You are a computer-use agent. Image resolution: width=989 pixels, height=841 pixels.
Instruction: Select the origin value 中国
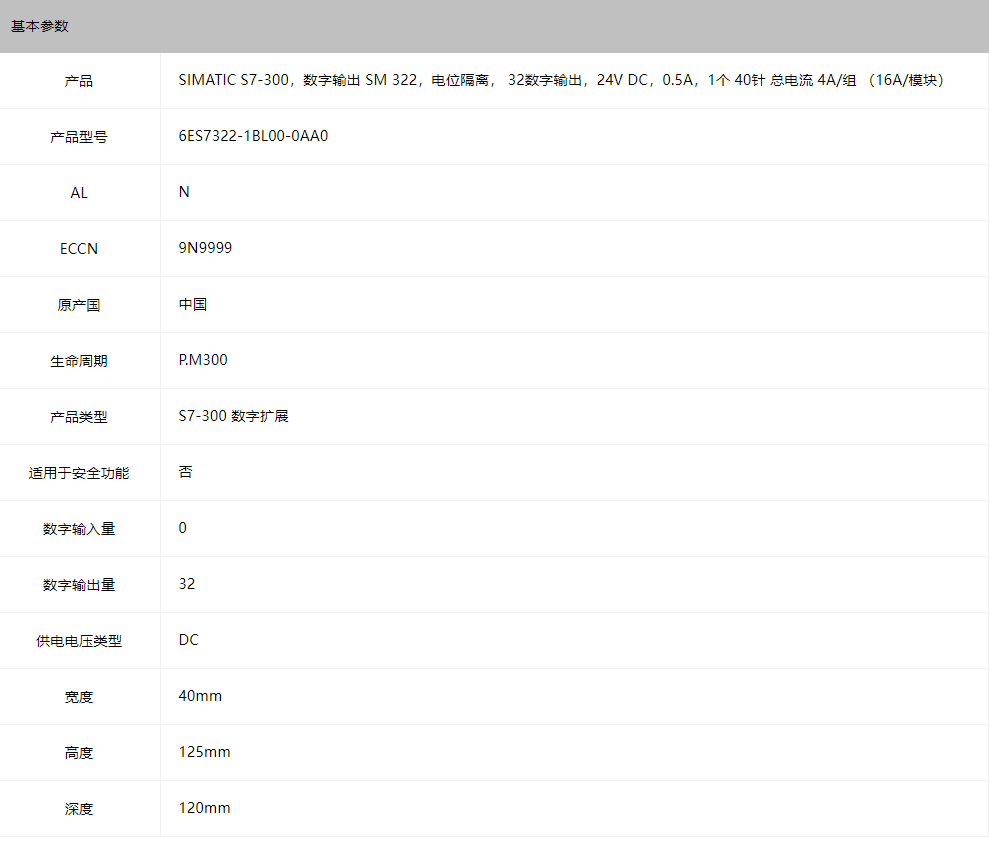(193, 304)
